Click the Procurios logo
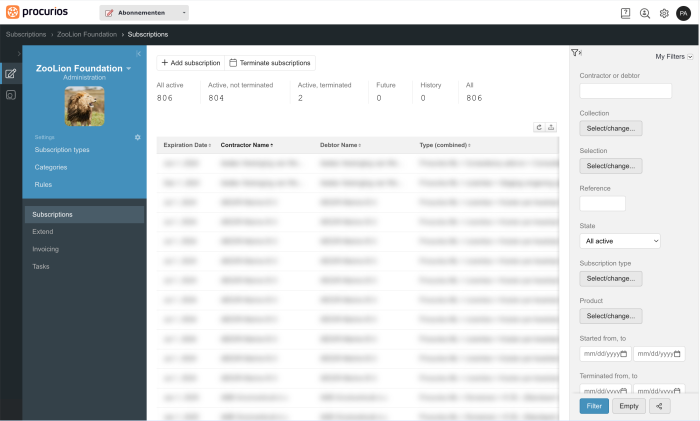 [x=37, y=12]
